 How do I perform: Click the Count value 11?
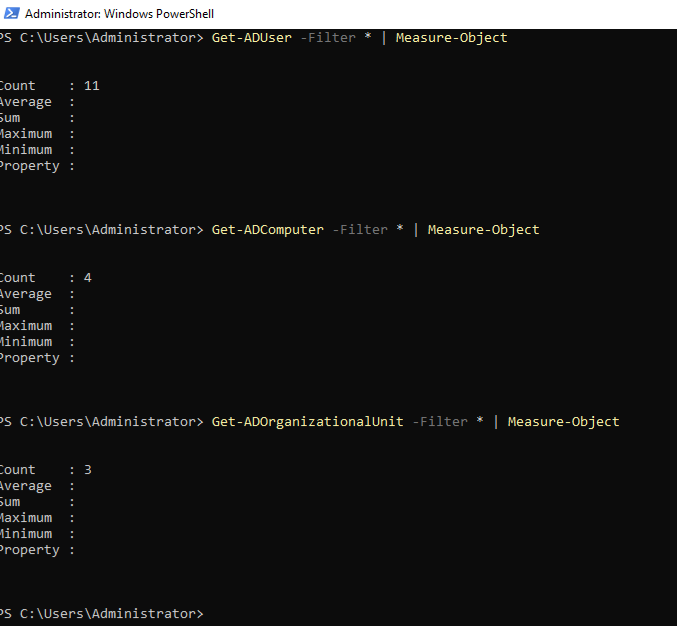(x=92, y=85)
